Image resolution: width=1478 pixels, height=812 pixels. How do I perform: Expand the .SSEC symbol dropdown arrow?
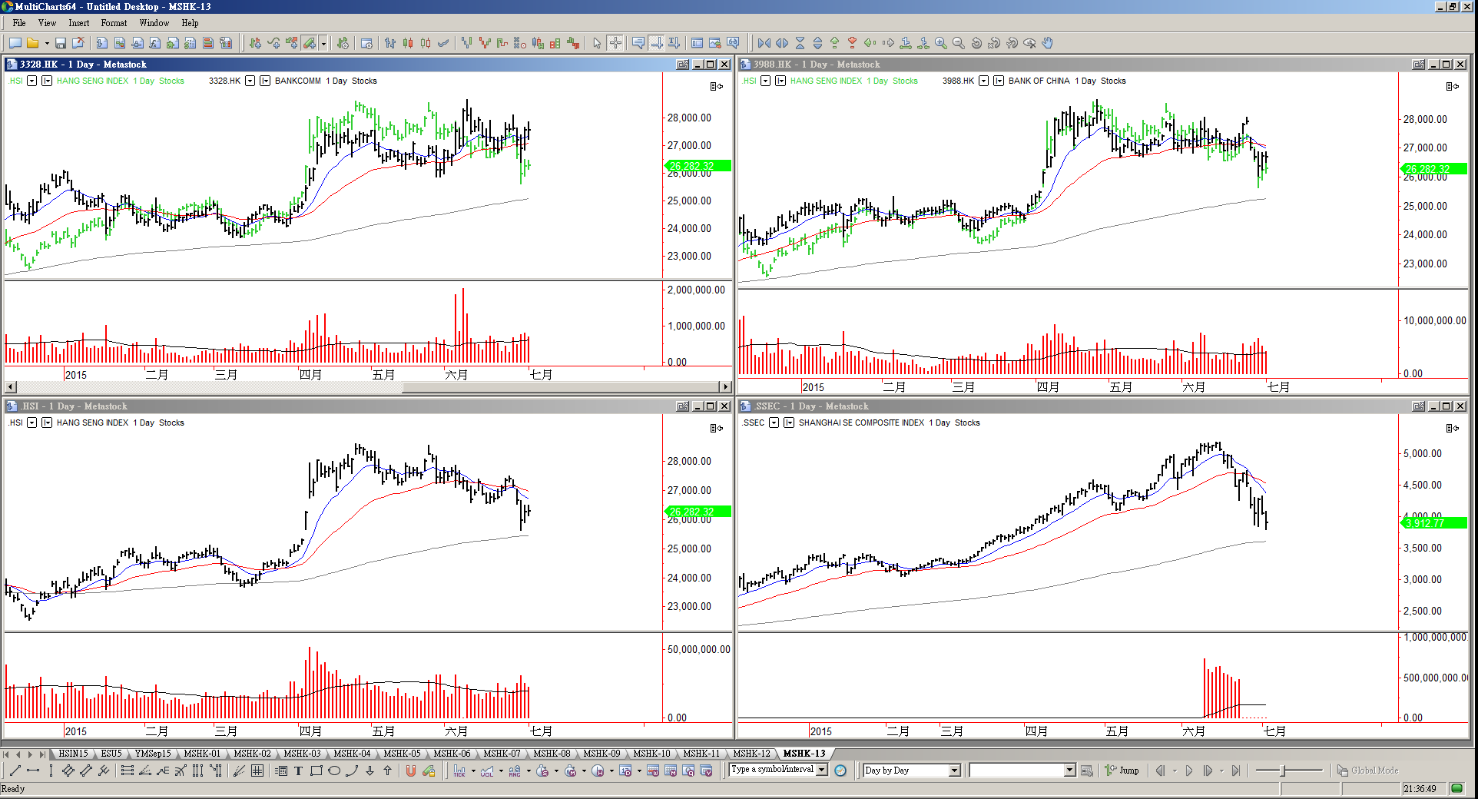click(774, 423)
